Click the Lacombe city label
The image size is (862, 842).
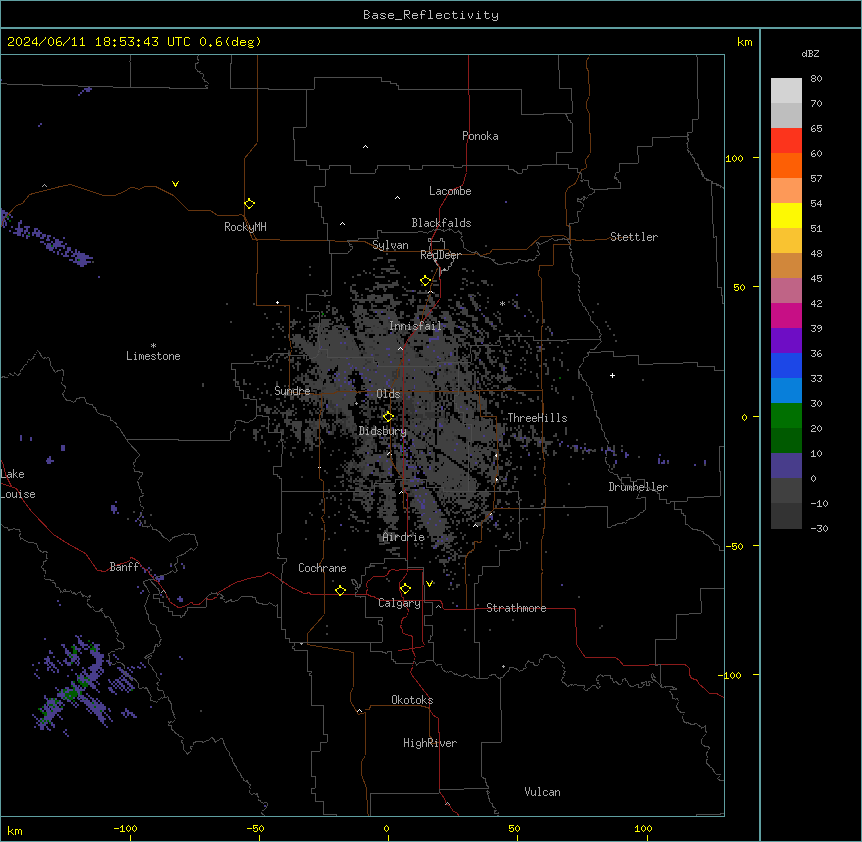[x=450, y=191]
